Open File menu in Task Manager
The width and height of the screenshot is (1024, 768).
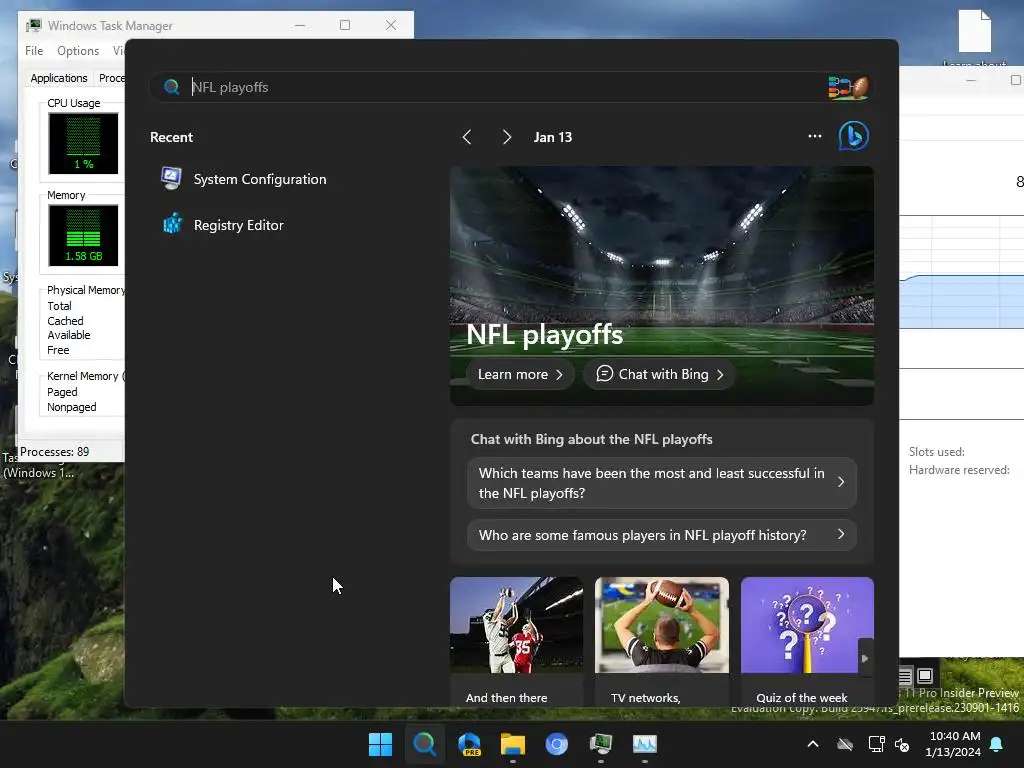(x=34, y=50)
